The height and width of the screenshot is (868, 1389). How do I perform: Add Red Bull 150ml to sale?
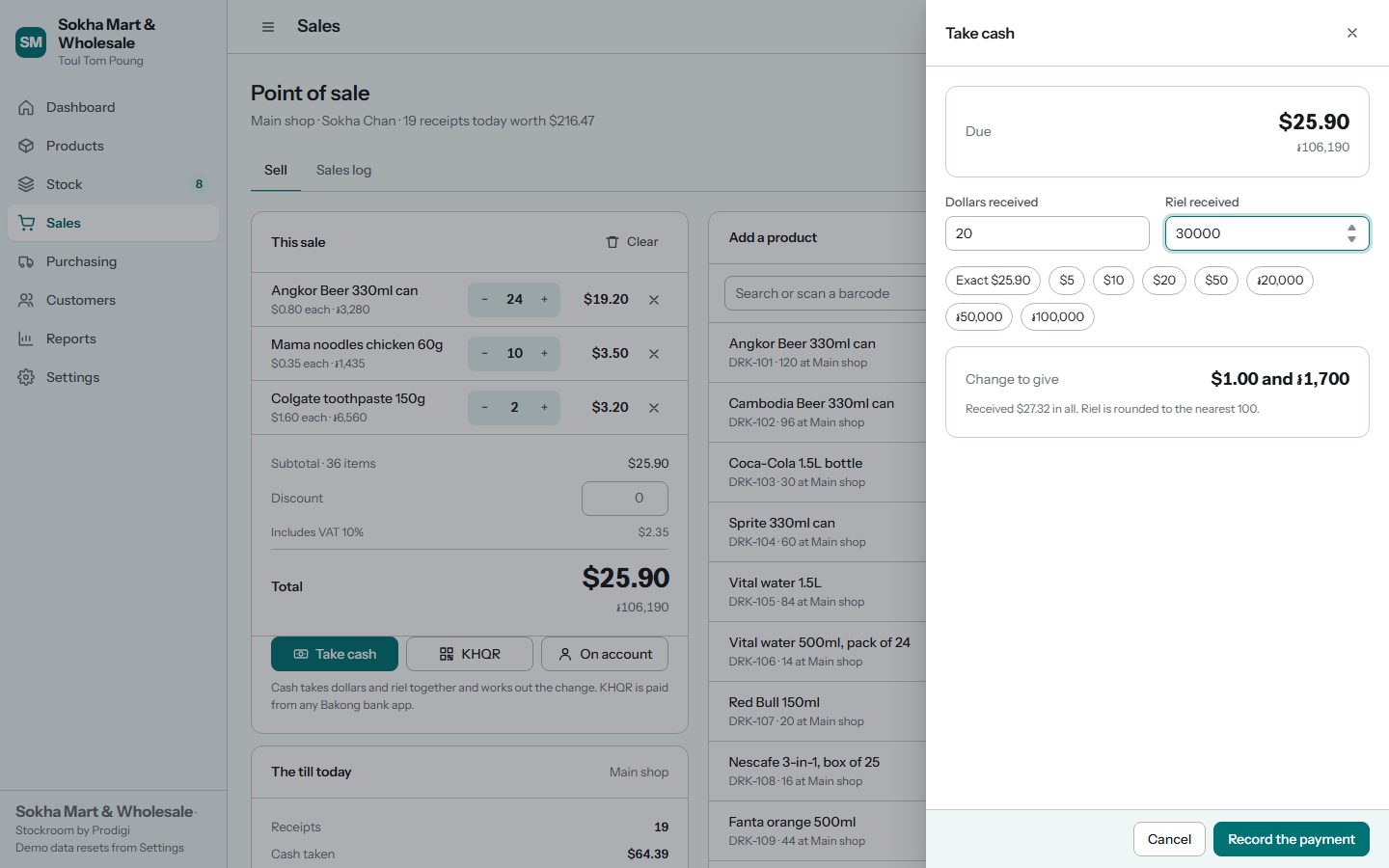pos(818,712)
